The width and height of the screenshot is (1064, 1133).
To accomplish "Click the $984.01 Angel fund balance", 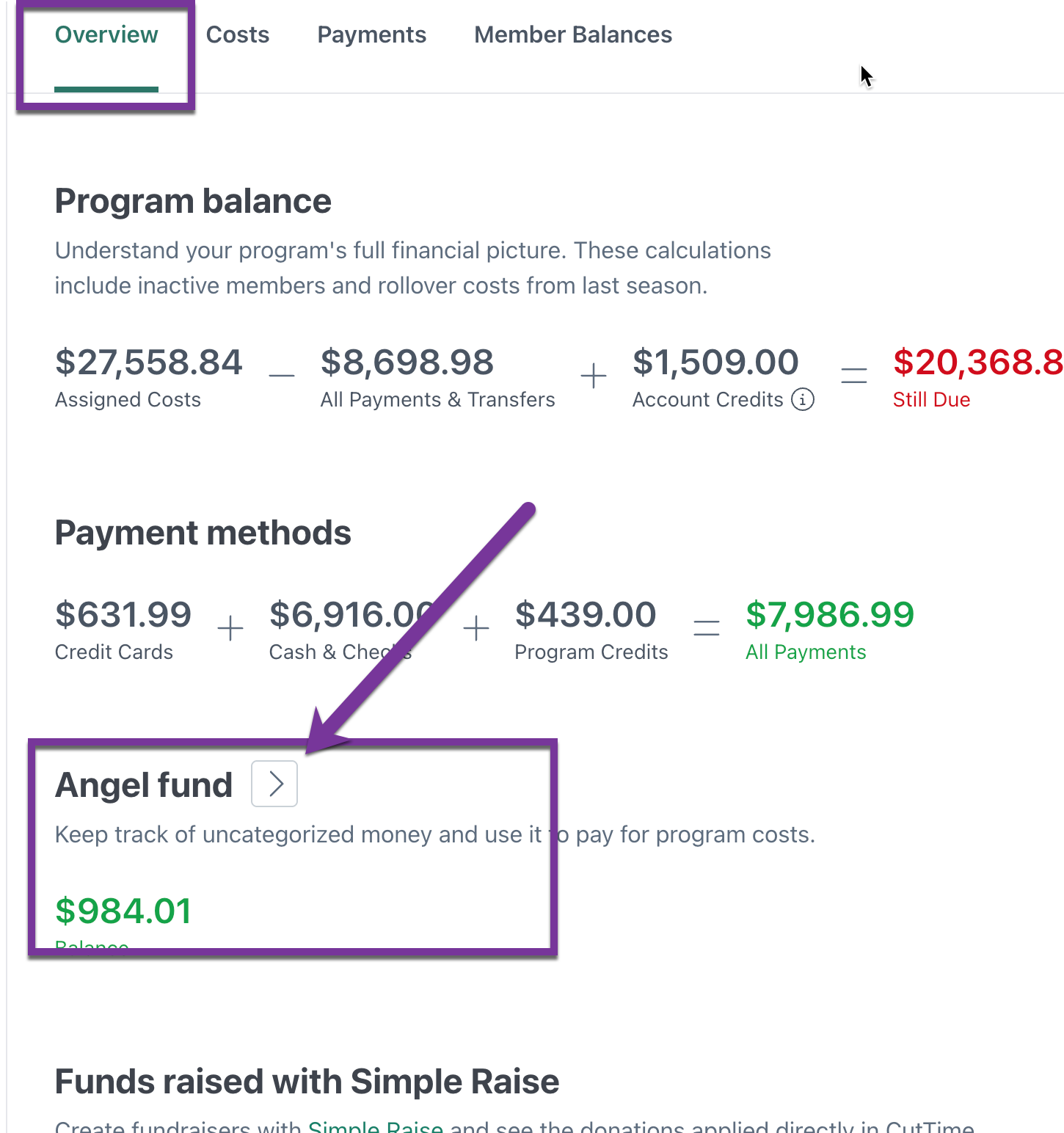I will [123, 911].
